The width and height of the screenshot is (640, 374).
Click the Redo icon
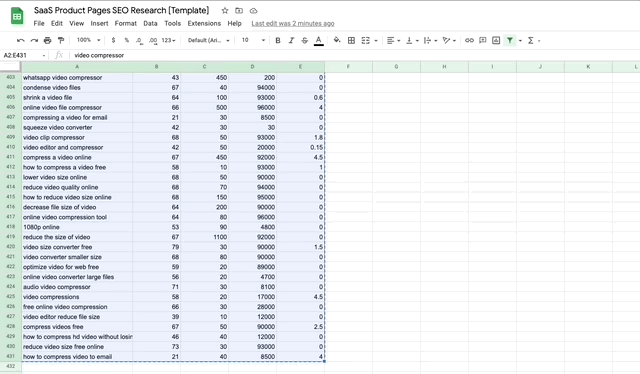click(34, 40)
